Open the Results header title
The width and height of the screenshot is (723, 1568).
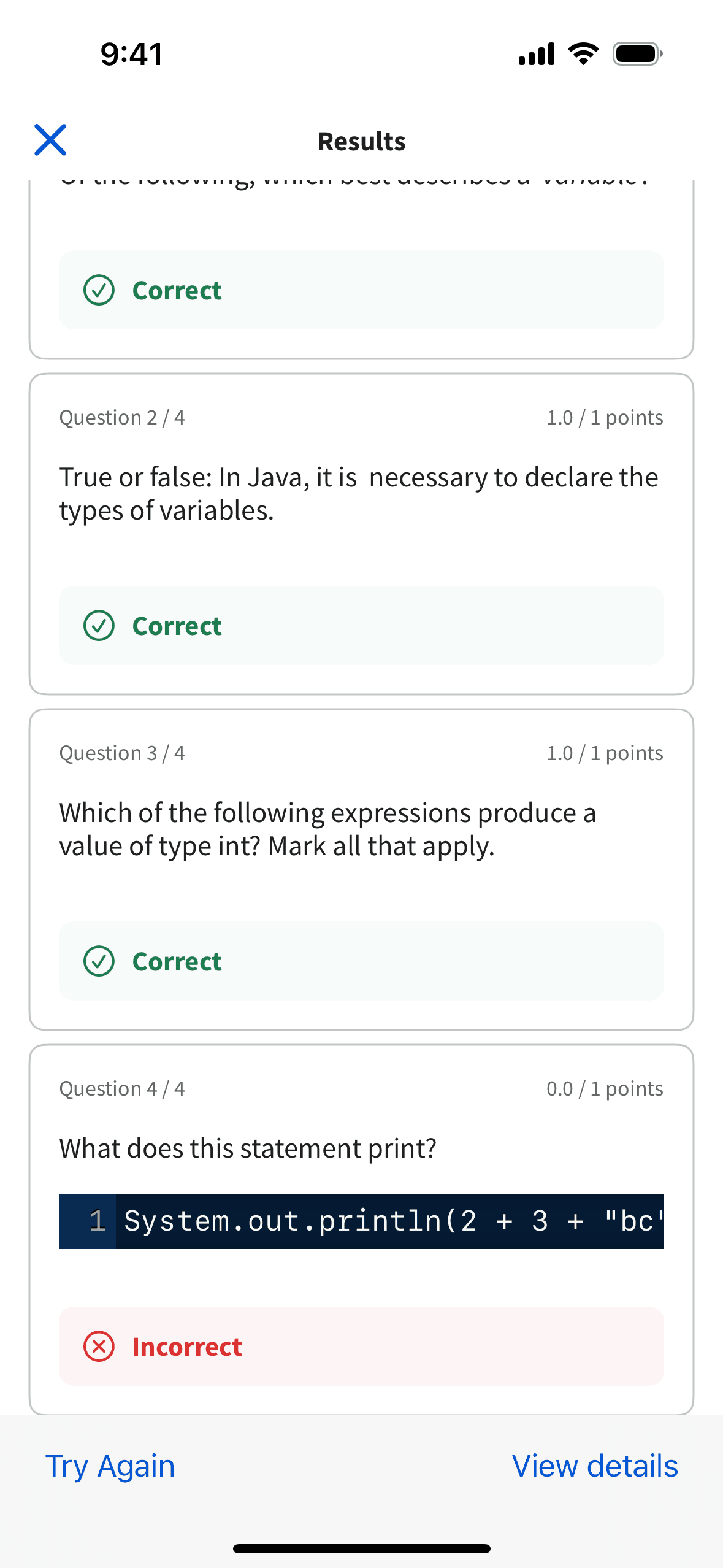pyautogui.click(x=361, y=140)
